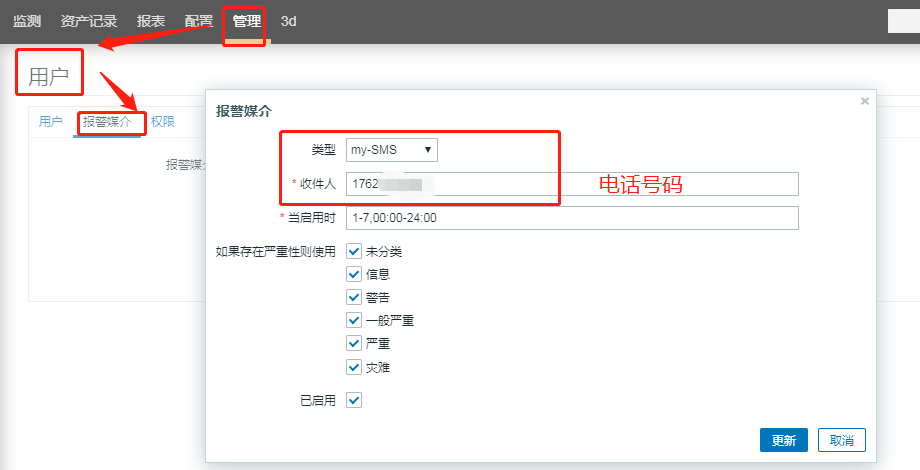Open the 资产记录 menu
Screen dimensions: 920x470
click(89, 21)
